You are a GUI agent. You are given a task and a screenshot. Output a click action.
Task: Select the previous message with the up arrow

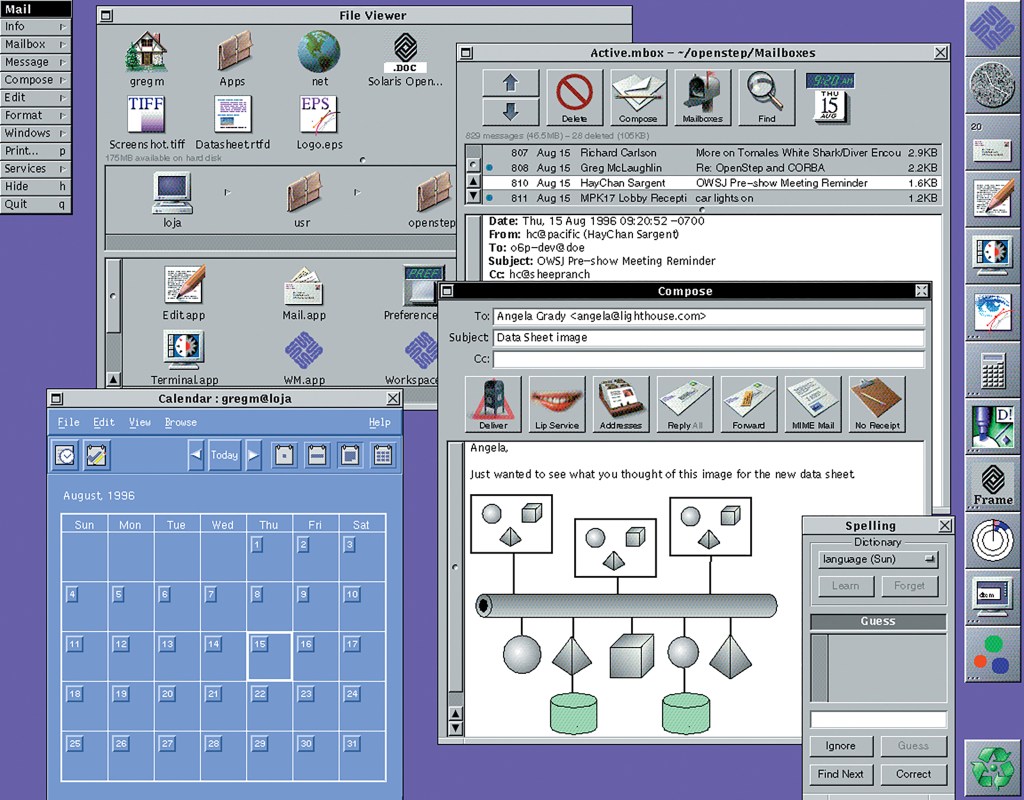click(511, 83)
